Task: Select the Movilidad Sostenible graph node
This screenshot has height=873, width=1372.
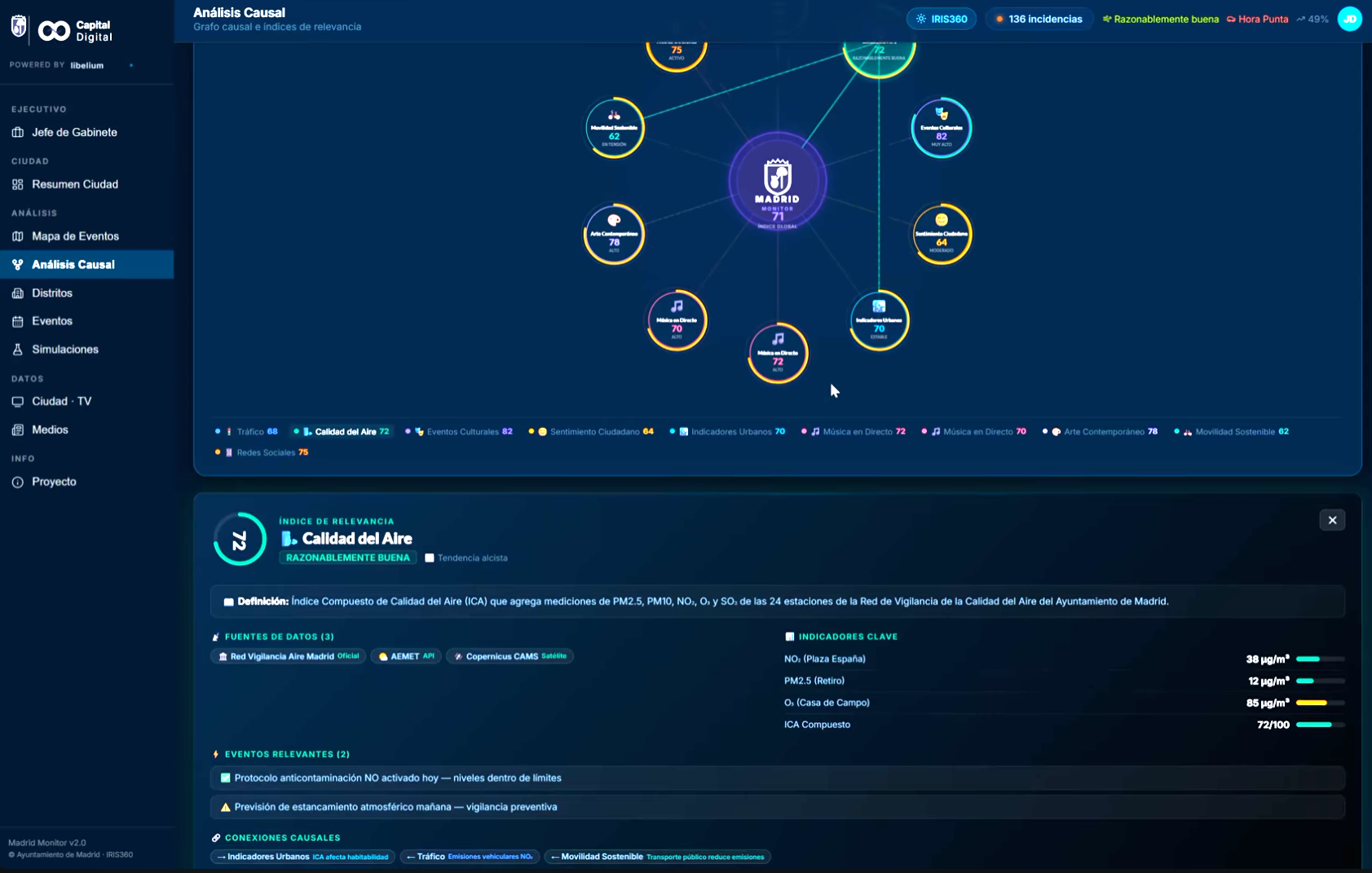Action: 615,128
